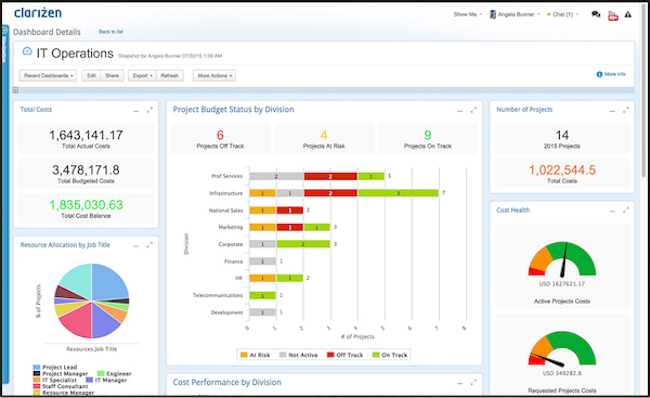Open the Chat (1) dropdown

coord(563,15)
